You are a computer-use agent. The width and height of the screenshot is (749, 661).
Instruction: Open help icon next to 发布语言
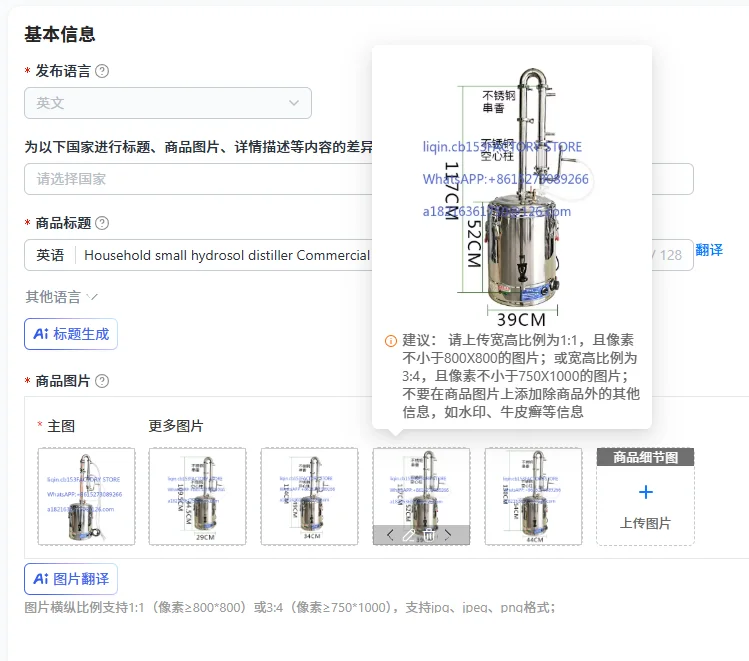point(102,71)
